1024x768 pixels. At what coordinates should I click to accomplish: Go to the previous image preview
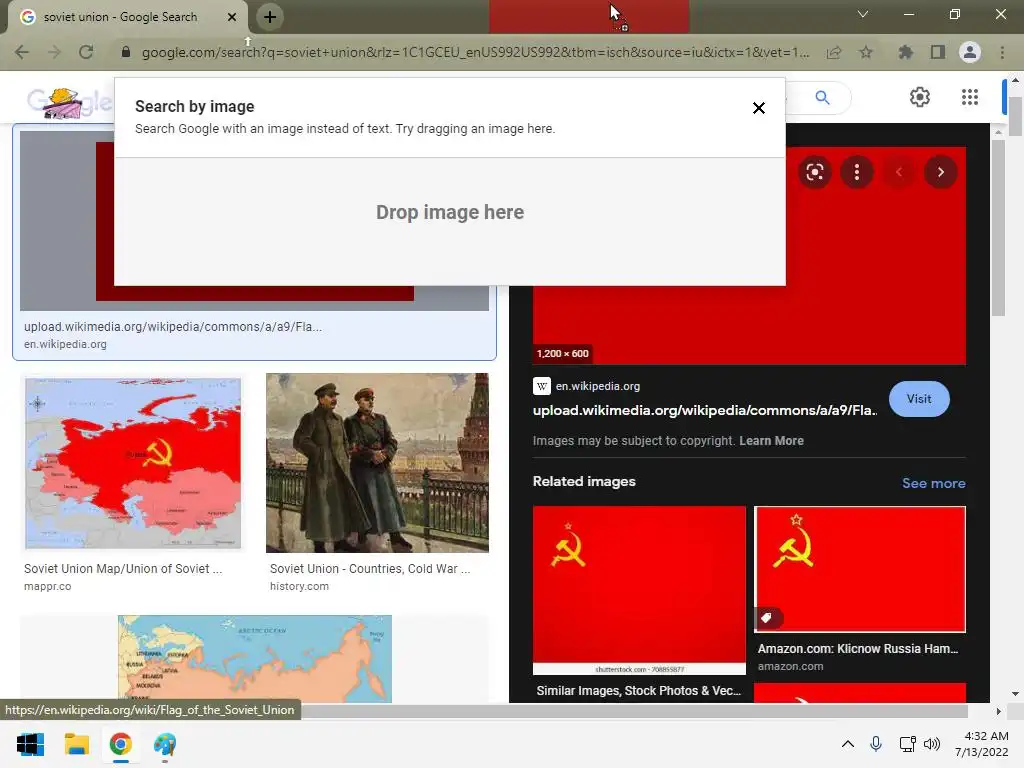point(899,172)
